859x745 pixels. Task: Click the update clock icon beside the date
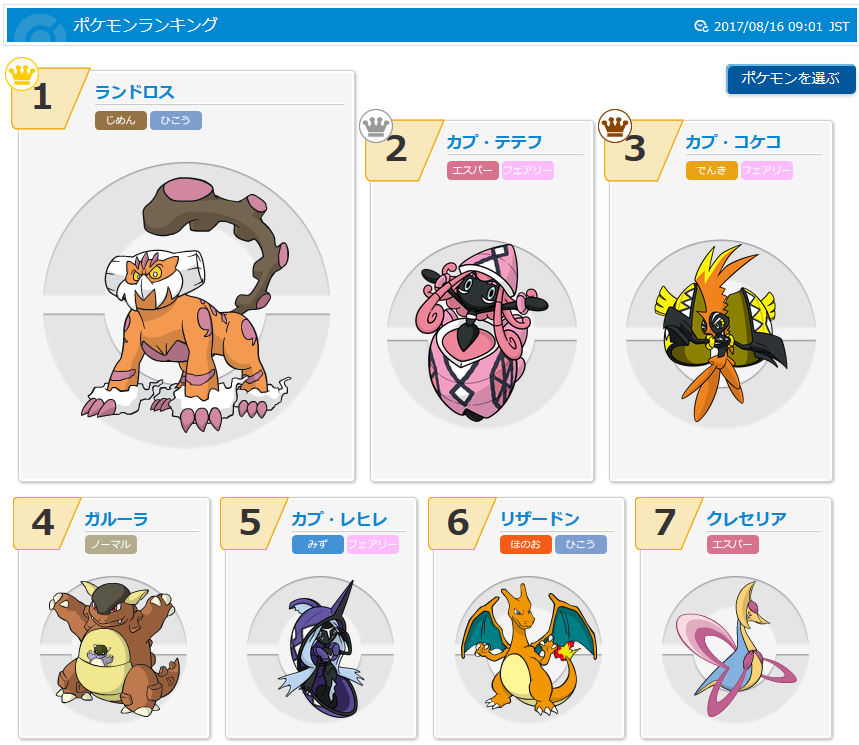701,26
